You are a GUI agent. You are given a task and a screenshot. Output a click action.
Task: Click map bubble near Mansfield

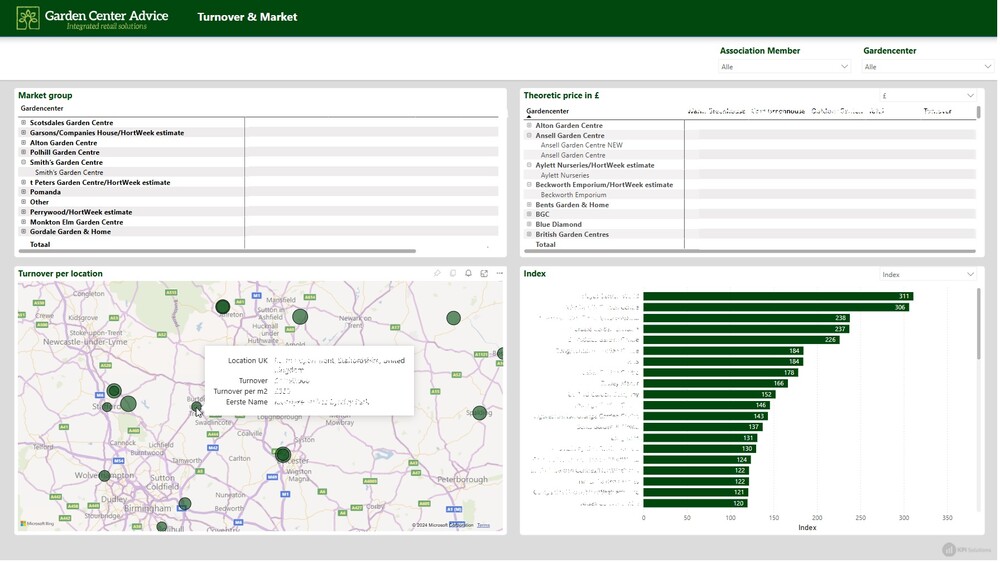click(x=300, y=317)
